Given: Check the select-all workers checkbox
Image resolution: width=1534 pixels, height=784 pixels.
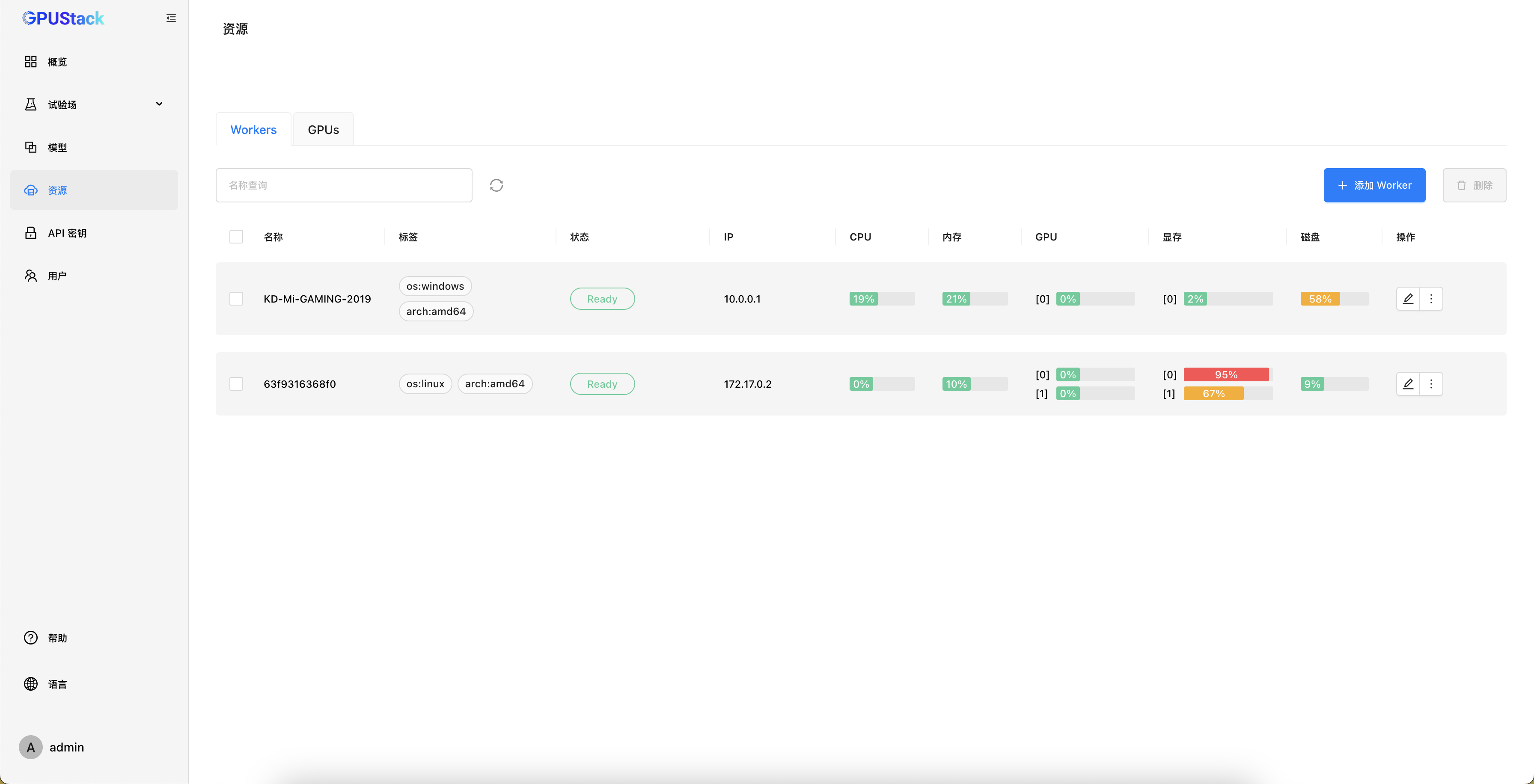Looking at the screenshot, I should [236, 237].
